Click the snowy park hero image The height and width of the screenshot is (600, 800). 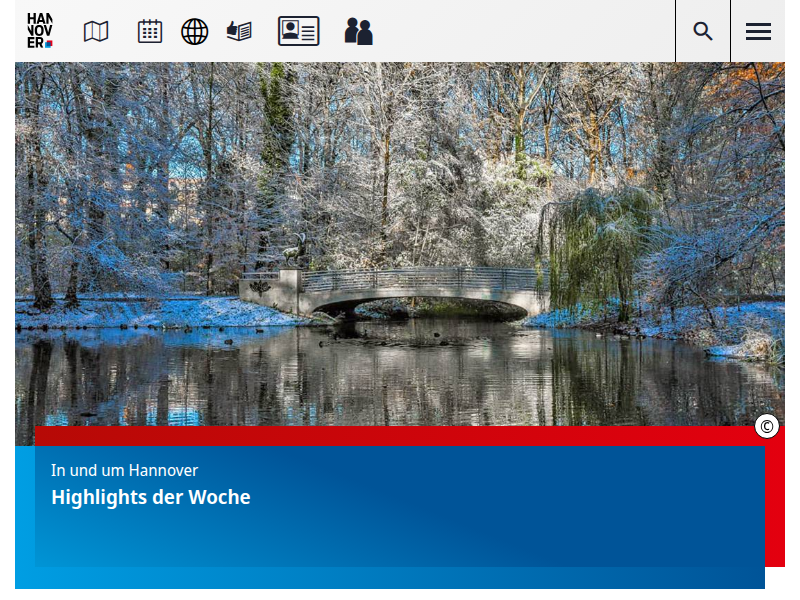400,150
